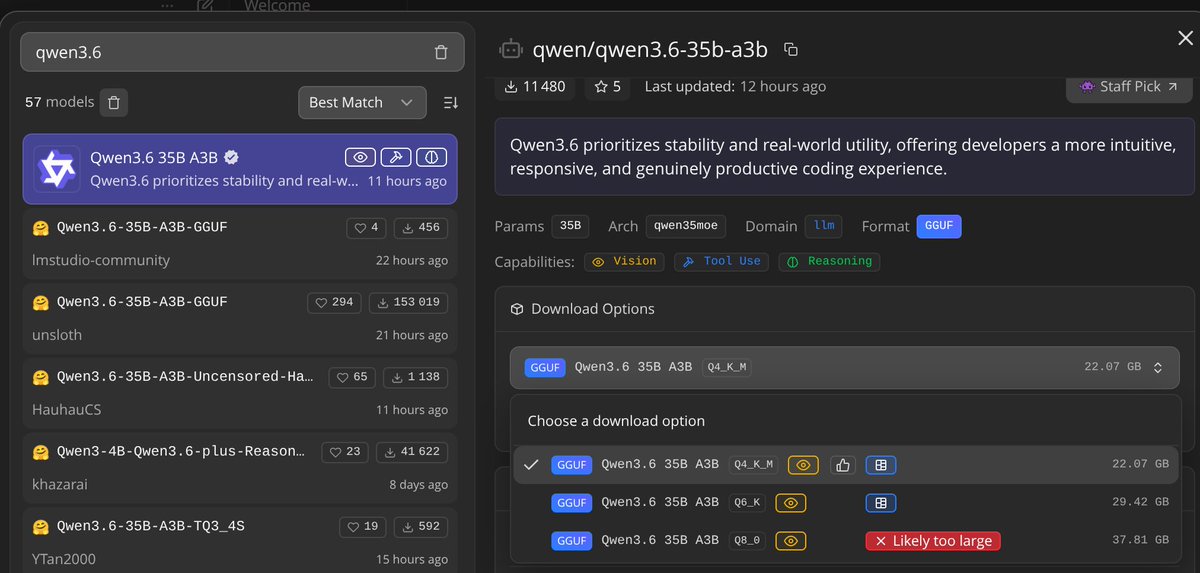Click the Last updated: 12 hours ago text
This screenshot has width=1200, height=573.
(735, 86)
